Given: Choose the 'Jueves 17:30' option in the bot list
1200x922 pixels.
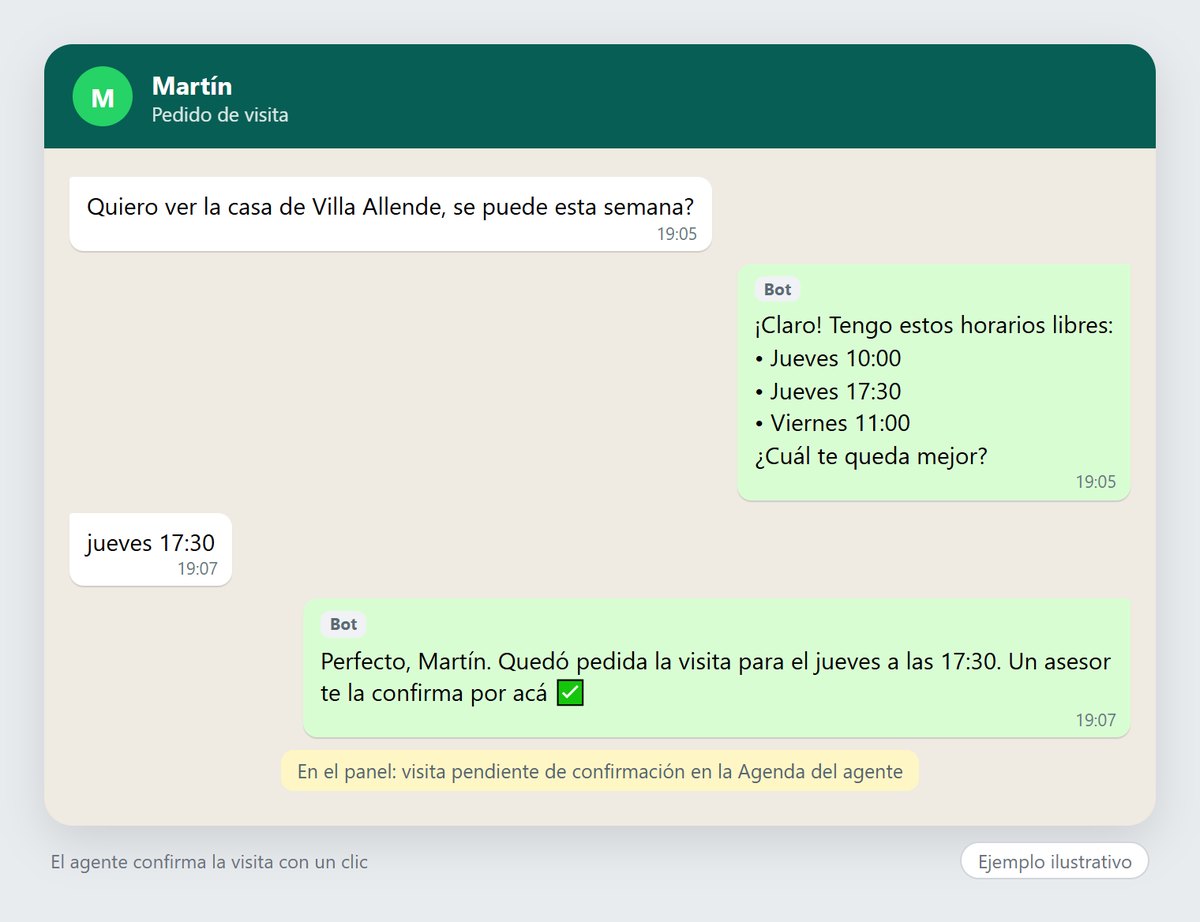Looking at the screenshot, I should point(828,391).
